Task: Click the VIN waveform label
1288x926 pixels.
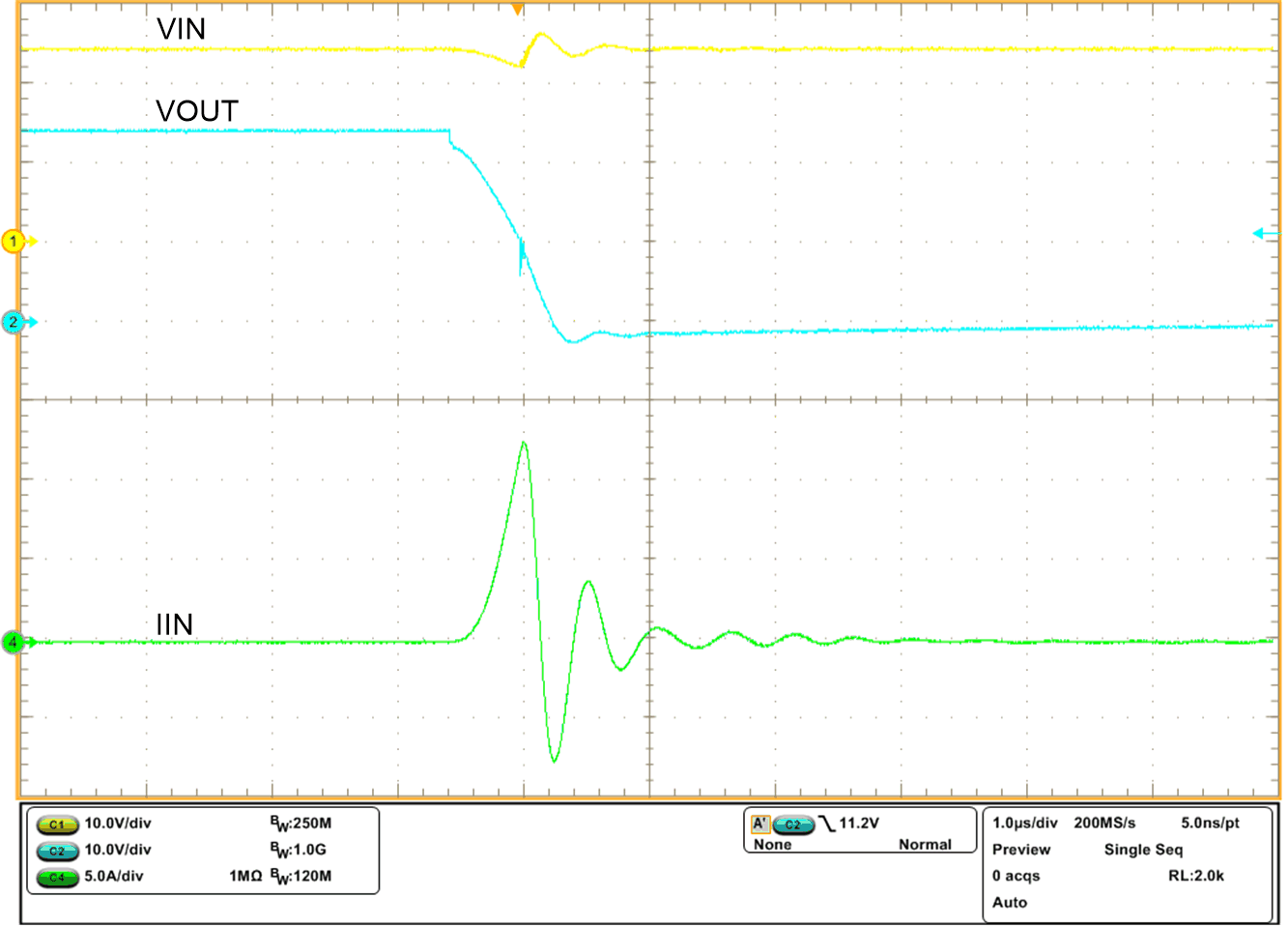Action: [x=181, y=30]
